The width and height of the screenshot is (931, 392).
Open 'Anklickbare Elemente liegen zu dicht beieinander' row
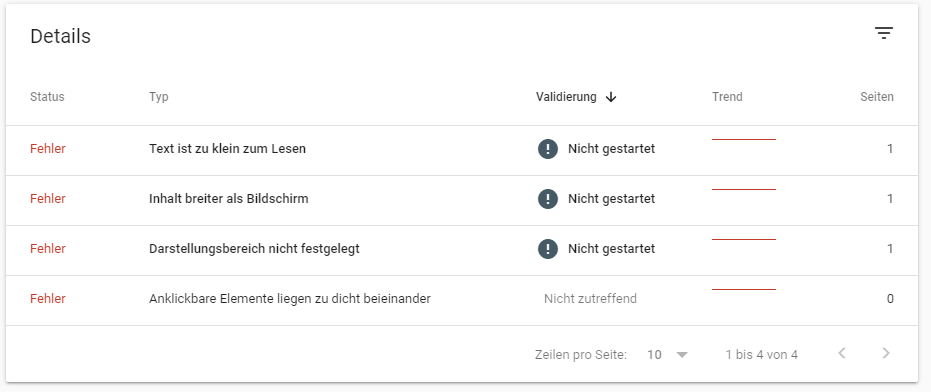(462, 300)
